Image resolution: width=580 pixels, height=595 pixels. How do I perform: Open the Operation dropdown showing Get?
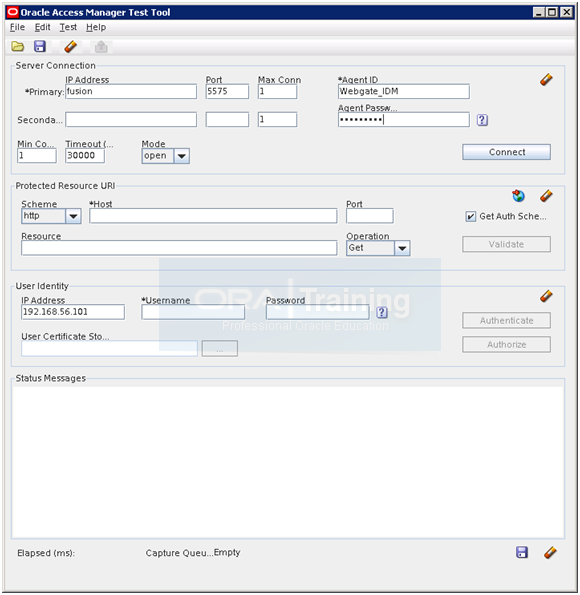378,248
